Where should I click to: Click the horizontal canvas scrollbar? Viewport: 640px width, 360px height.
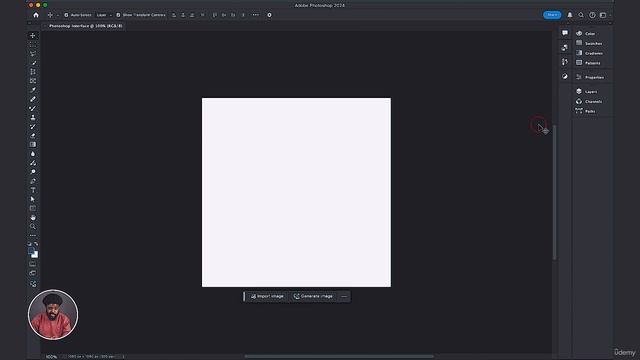[x=339, y=356]
